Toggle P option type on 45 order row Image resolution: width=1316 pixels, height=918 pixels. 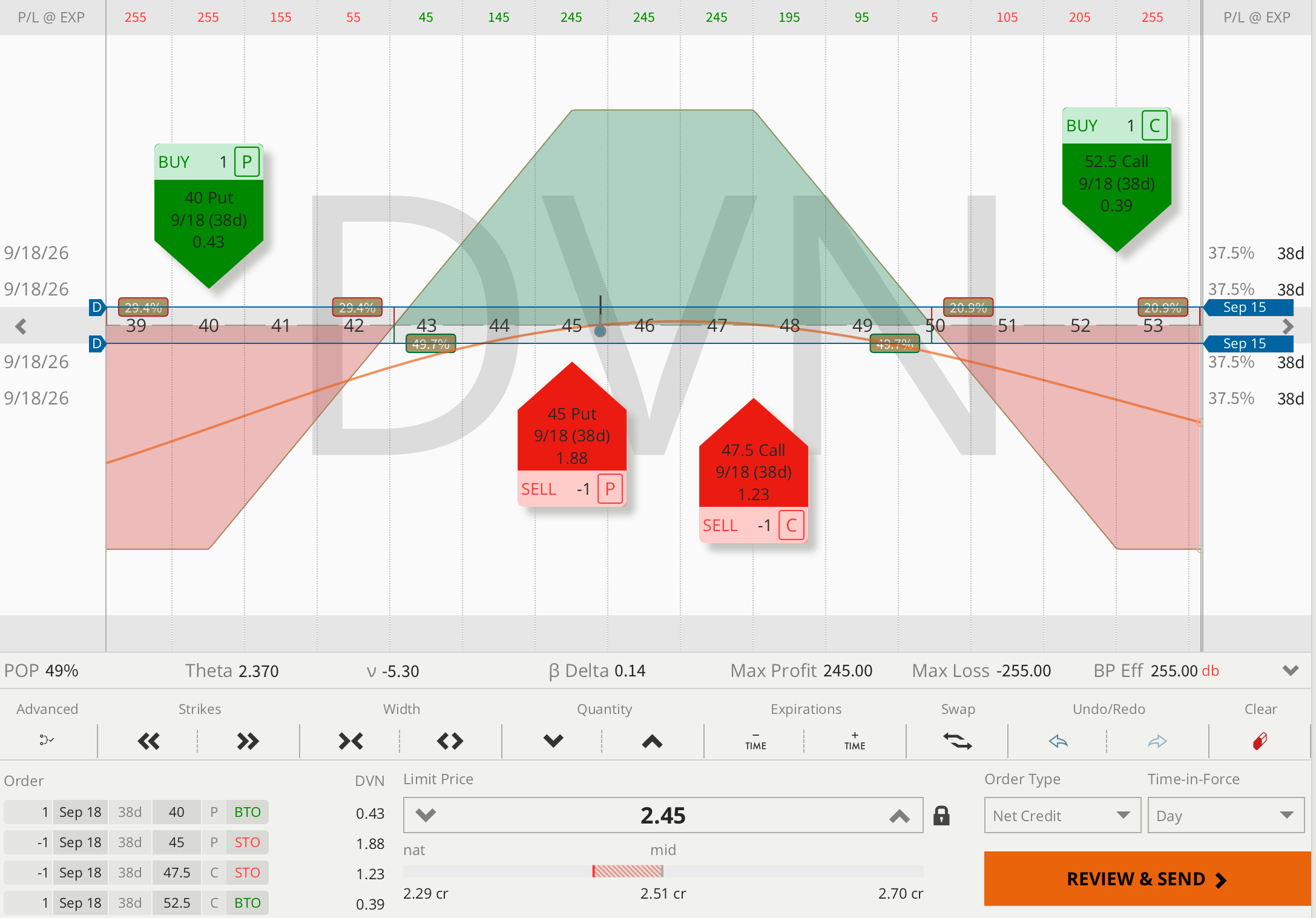(214, 842)
